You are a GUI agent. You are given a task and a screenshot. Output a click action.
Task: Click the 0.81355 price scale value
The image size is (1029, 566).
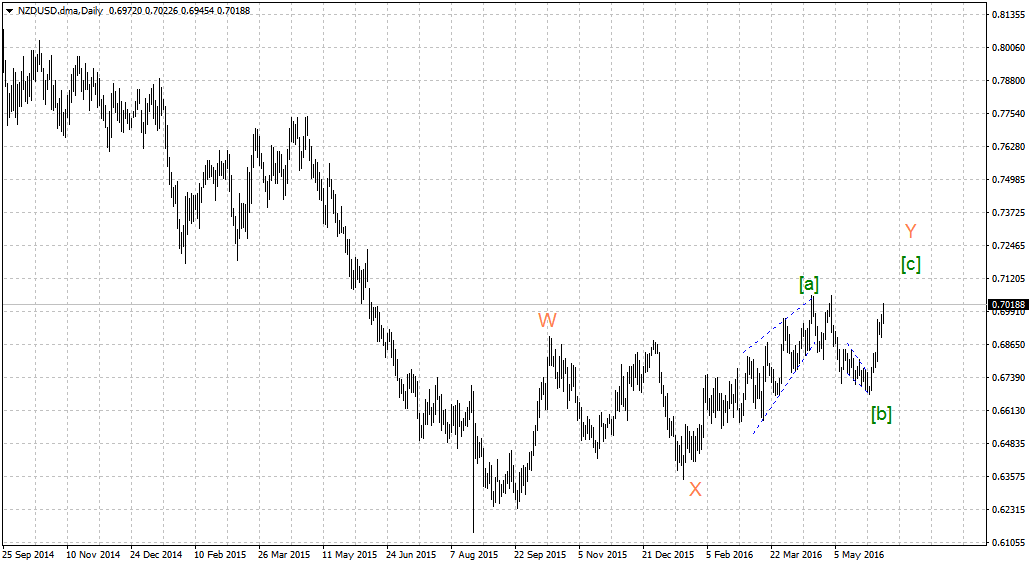pos(1009,14)
